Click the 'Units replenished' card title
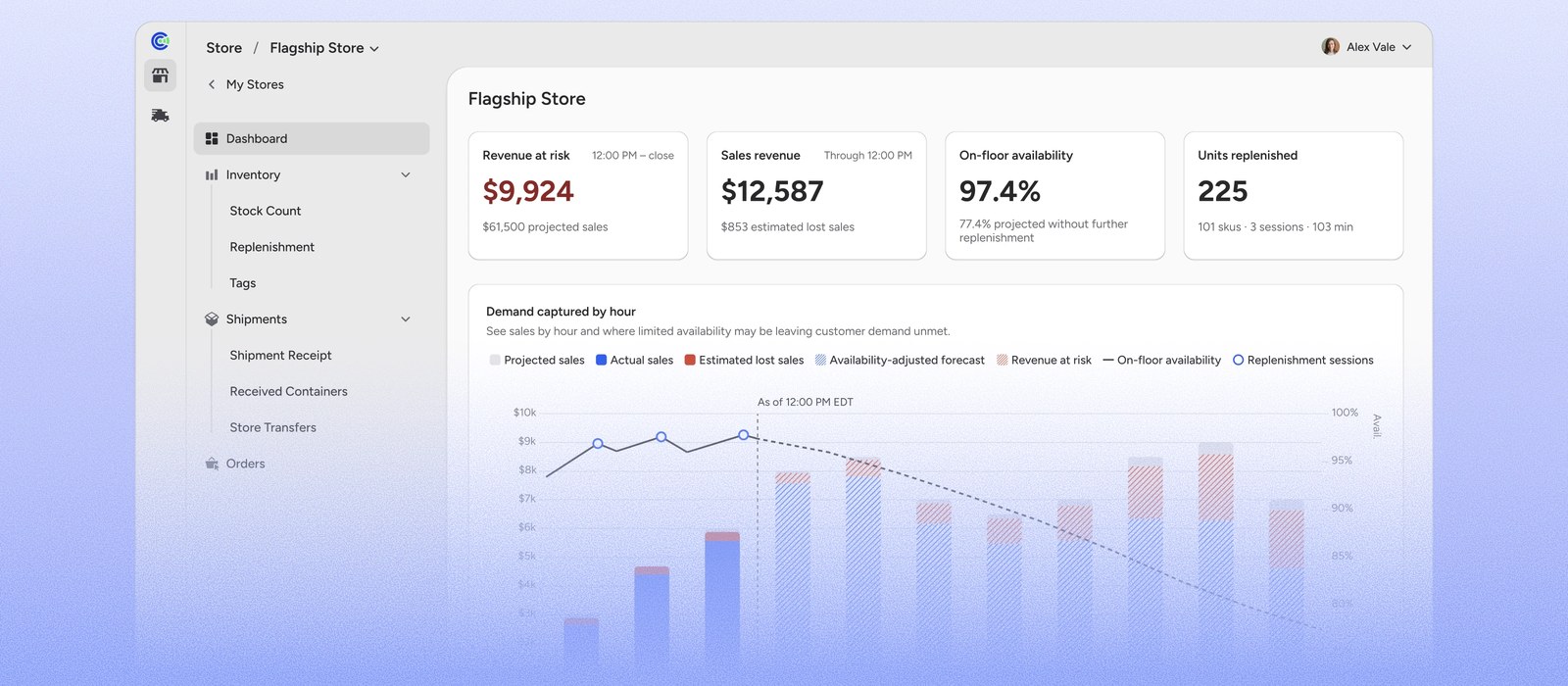 point(1248,156)
